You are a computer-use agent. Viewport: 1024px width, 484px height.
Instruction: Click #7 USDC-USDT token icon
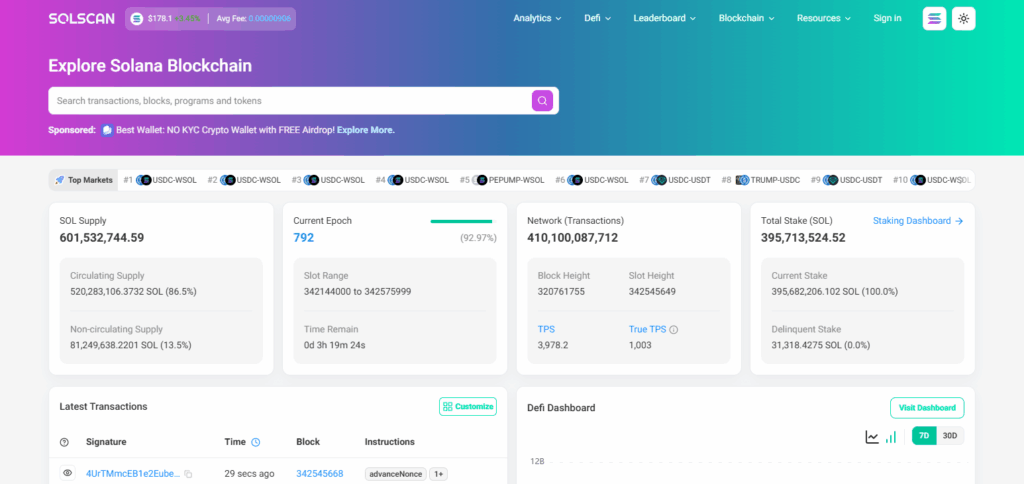pyautogui.click(x=659, y=180)
